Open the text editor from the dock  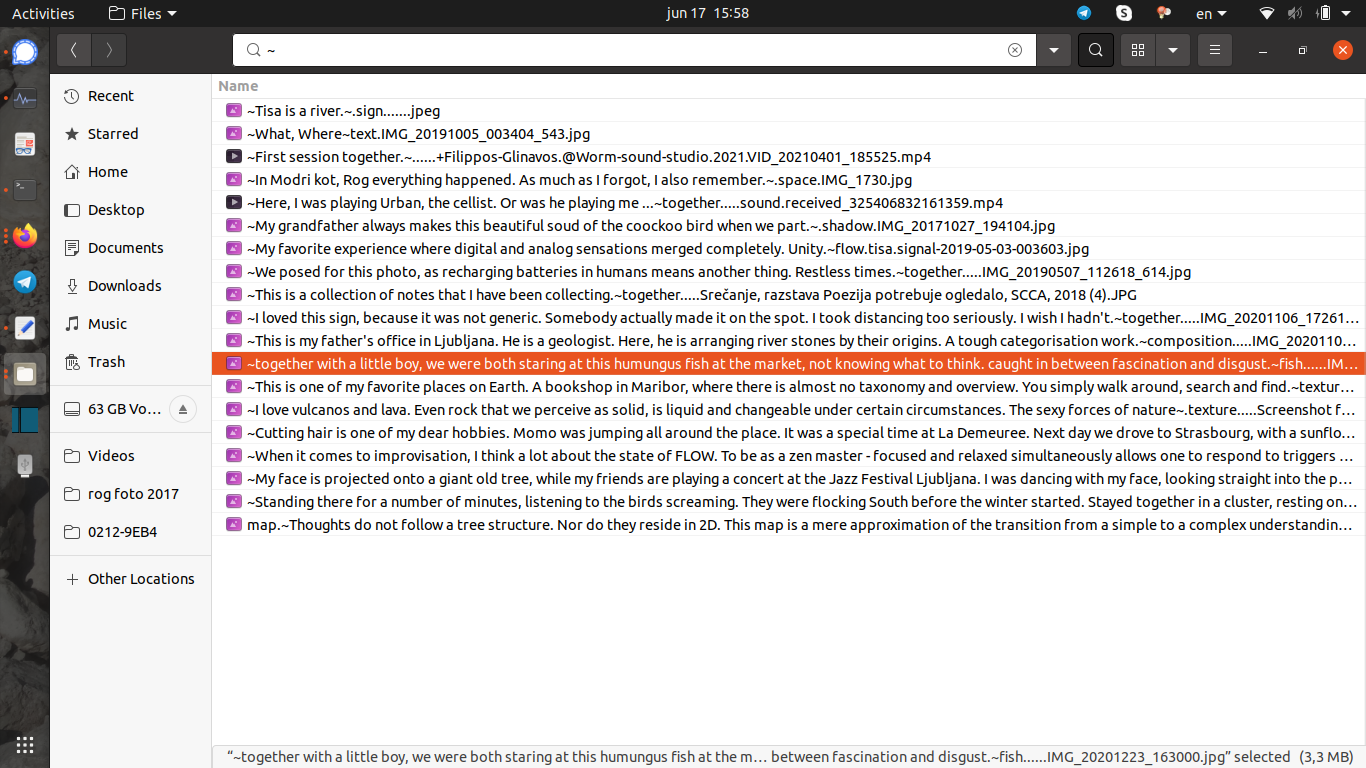click(x=25, y=328)
